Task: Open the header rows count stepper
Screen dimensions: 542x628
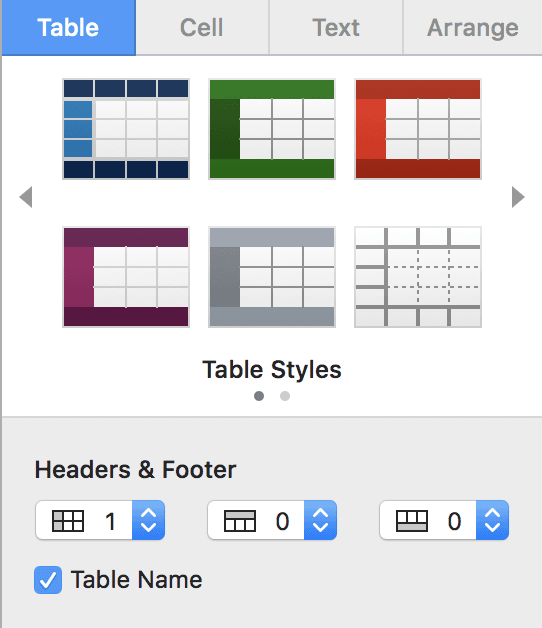Action: pos(320,520)
